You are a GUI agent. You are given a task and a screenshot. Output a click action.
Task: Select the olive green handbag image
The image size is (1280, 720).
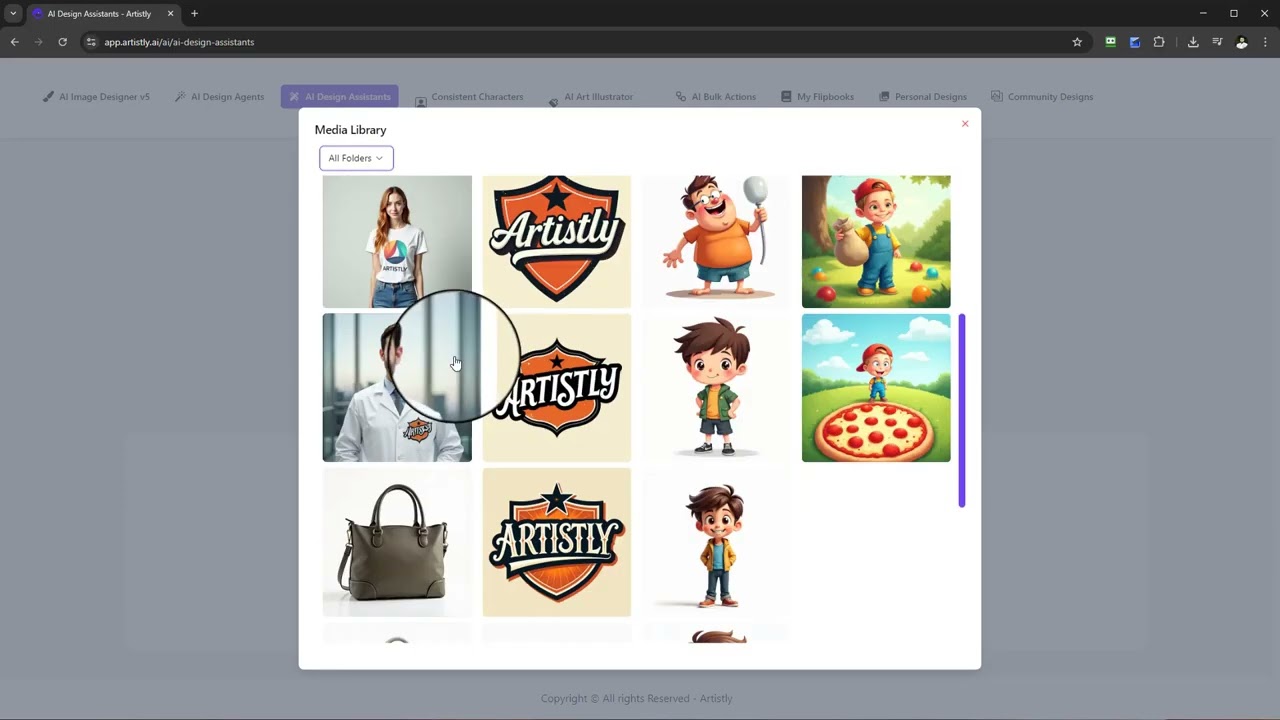(397, 543)
